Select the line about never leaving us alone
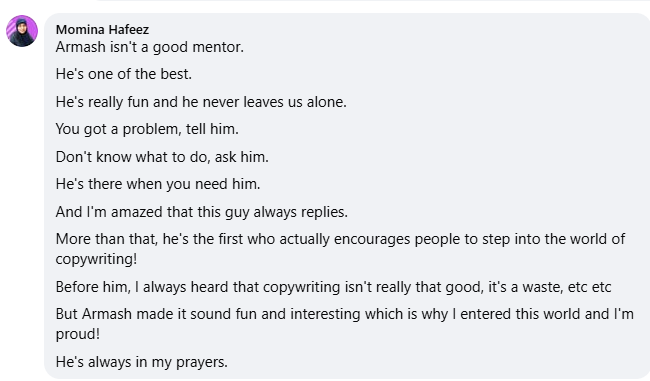This screenshot has height=381, width=650. [x=201, y=102]
